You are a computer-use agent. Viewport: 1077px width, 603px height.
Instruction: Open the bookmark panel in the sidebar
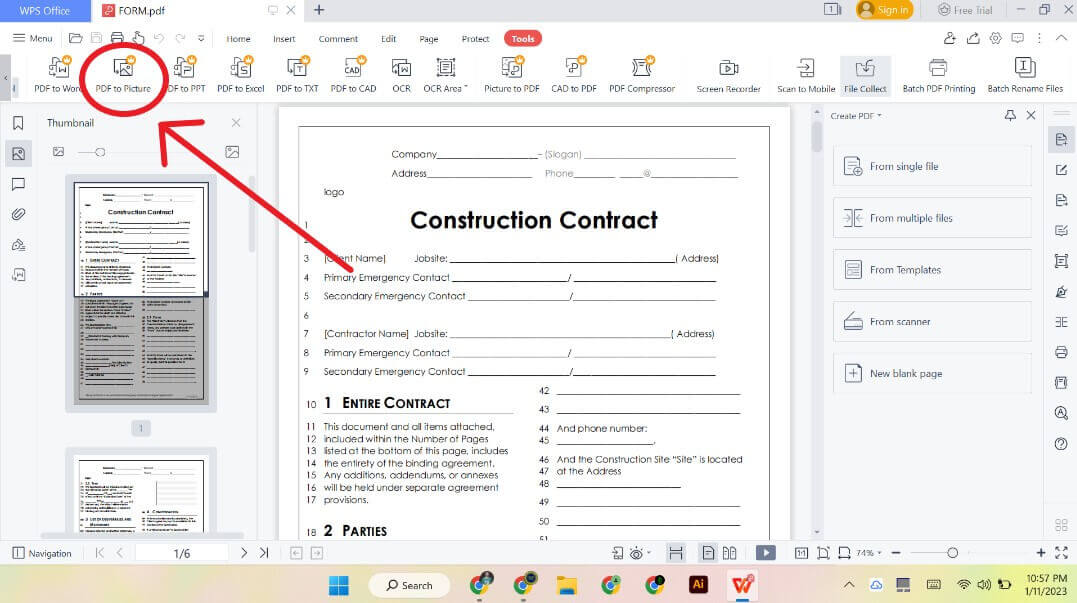[x=15, y=124]
